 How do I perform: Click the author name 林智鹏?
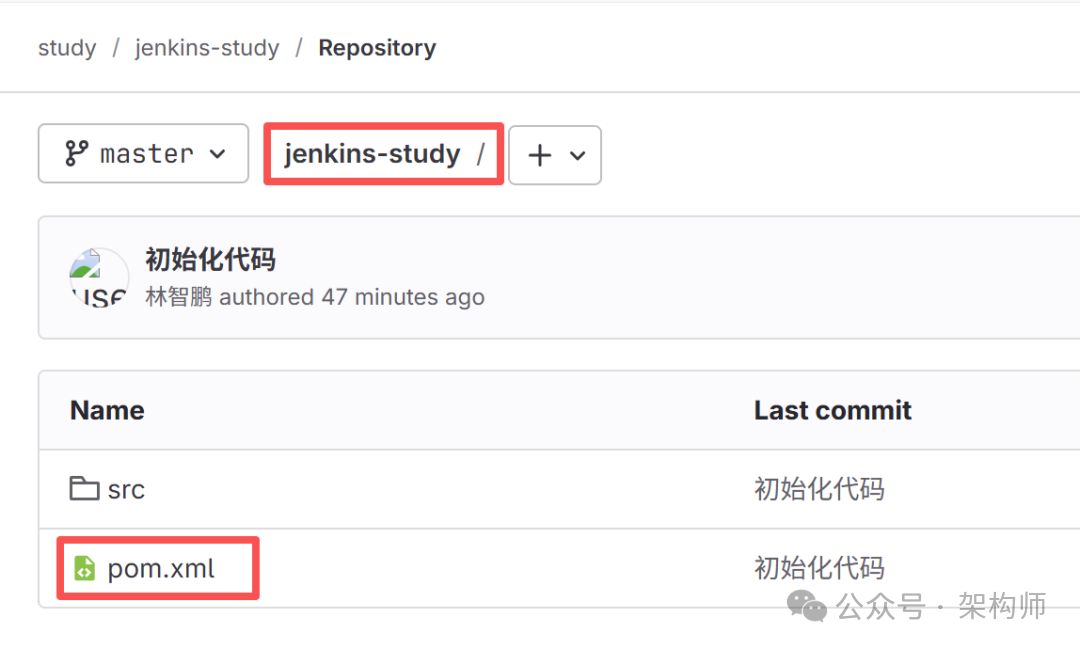(179, 297)
